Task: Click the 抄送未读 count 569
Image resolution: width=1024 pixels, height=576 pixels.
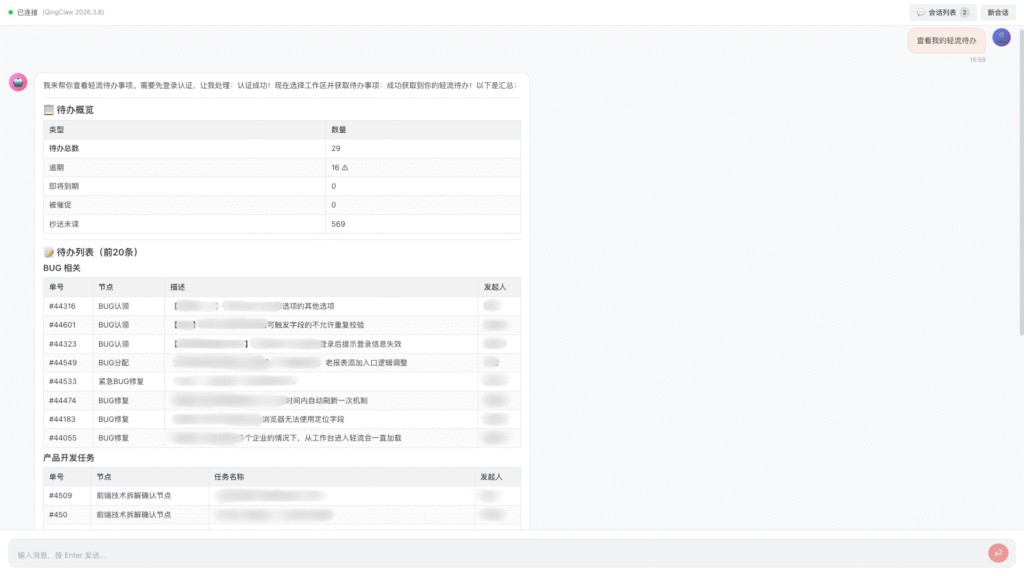Action: 338,224
